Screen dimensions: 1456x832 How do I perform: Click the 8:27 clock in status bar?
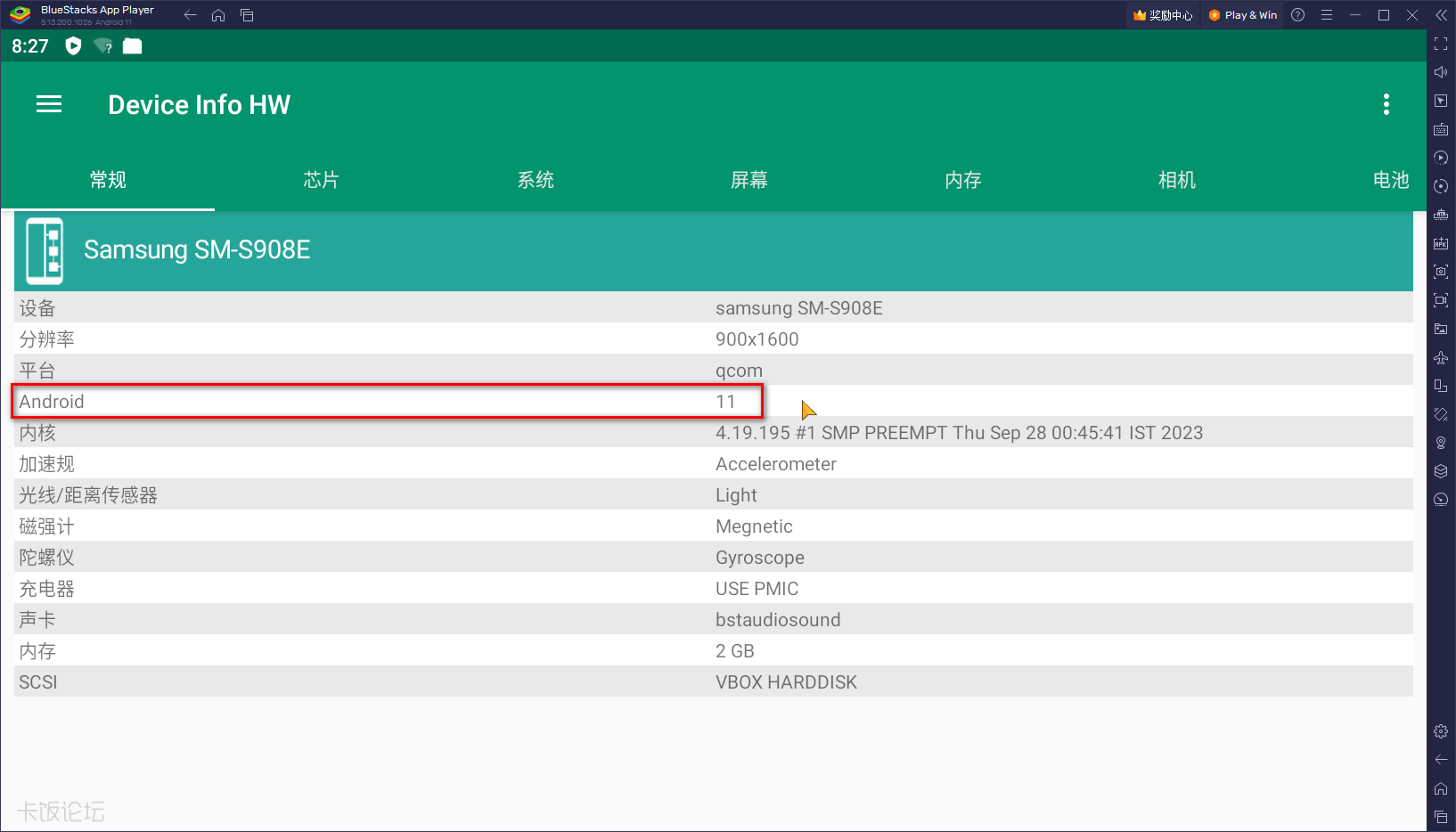pyautogui.click(x=30, y=46)
